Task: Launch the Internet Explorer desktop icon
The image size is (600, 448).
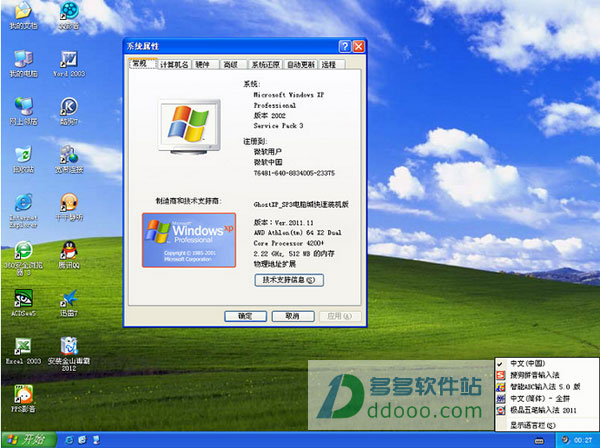Action: 23,211
